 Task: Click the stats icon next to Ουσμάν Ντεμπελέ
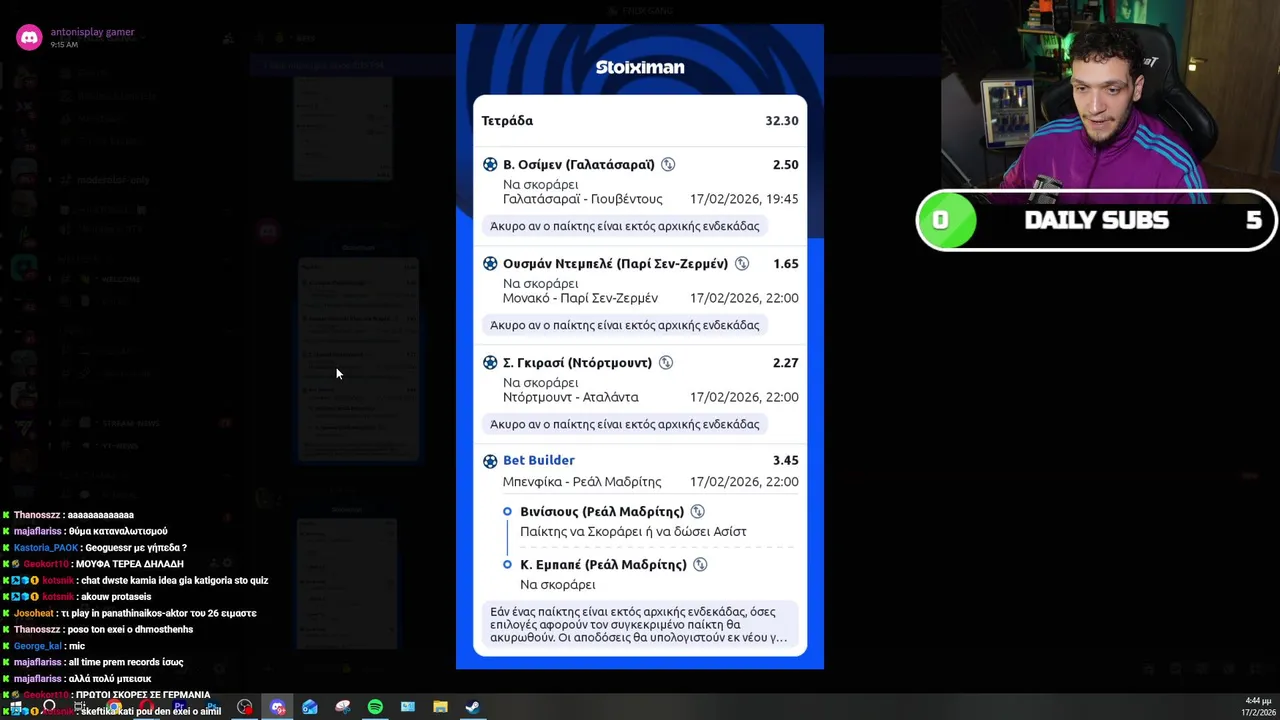coord(742,264)
